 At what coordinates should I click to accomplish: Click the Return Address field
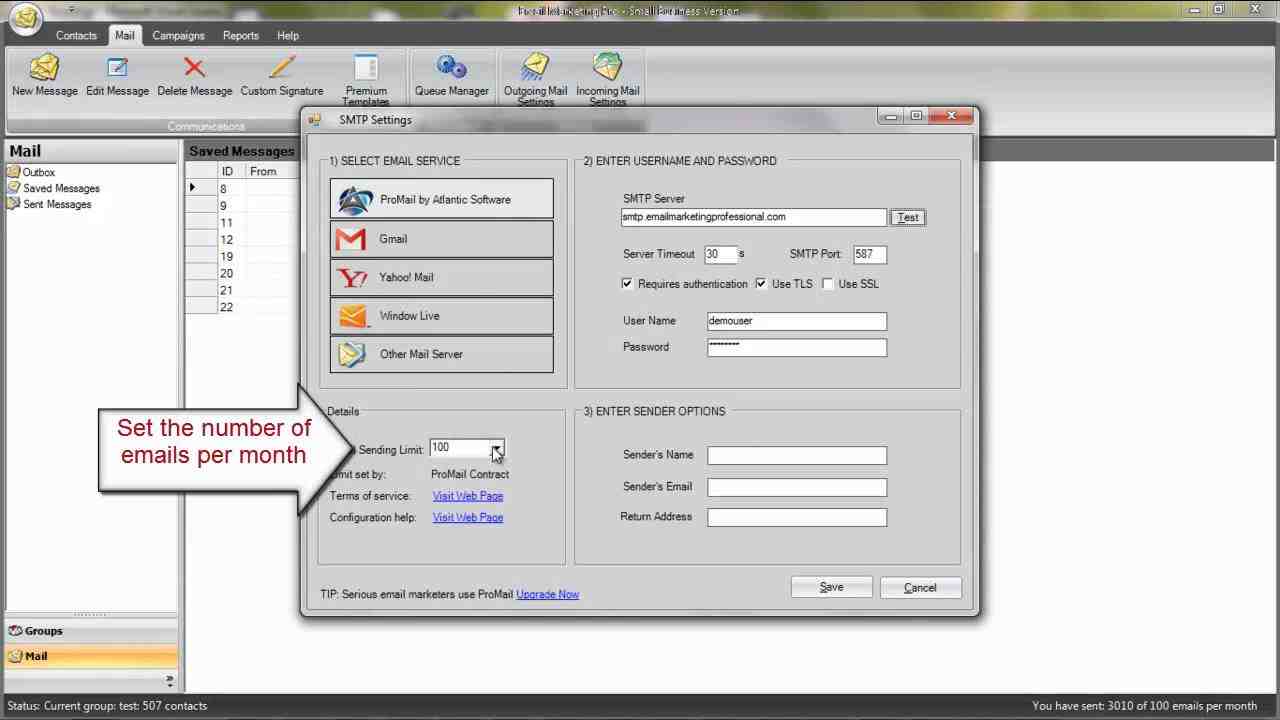tap(797, 517)
